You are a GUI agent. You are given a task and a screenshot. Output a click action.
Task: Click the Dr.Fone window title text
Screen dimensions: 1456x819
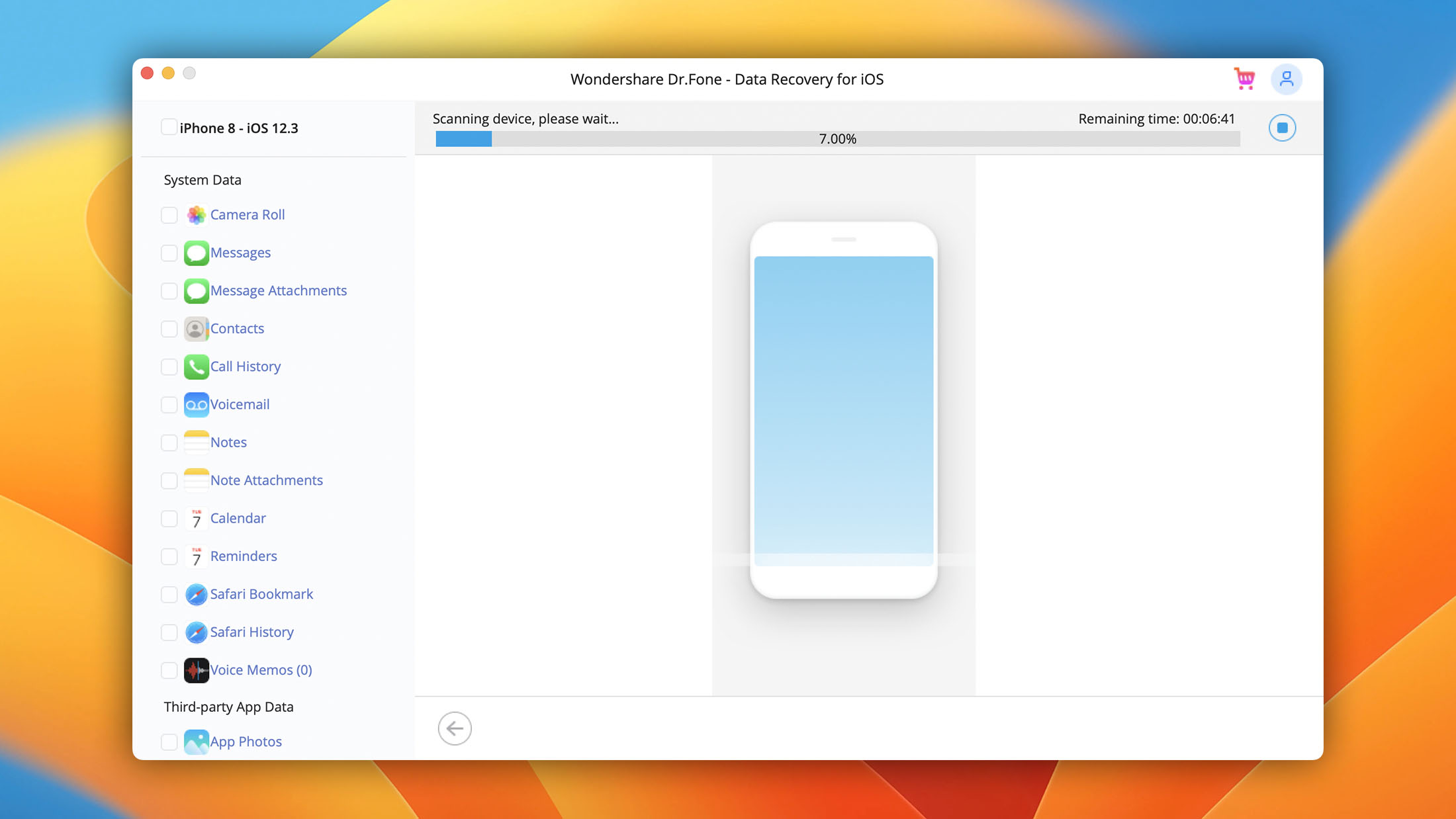click(727, 79)
